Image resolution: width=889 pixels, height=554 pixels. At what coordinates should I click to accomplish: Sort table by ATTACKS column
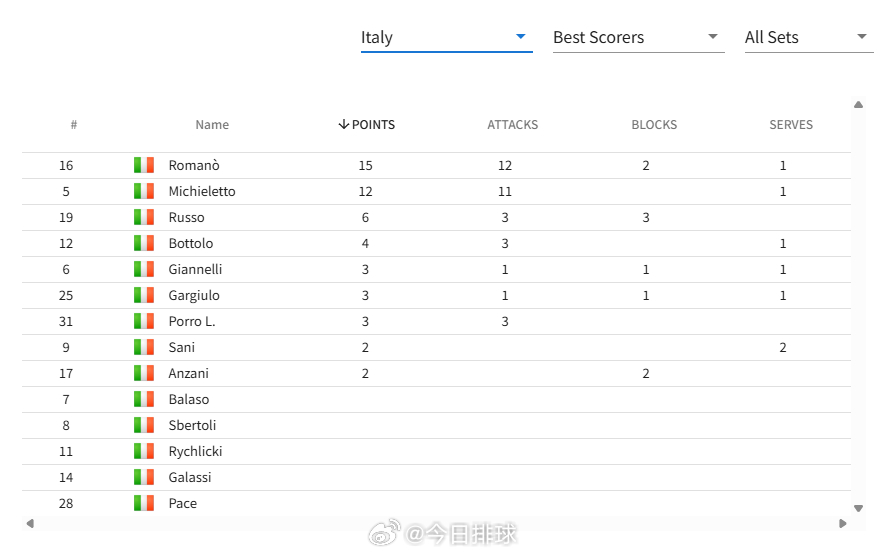pyautogui.click(x=513, y=125)
